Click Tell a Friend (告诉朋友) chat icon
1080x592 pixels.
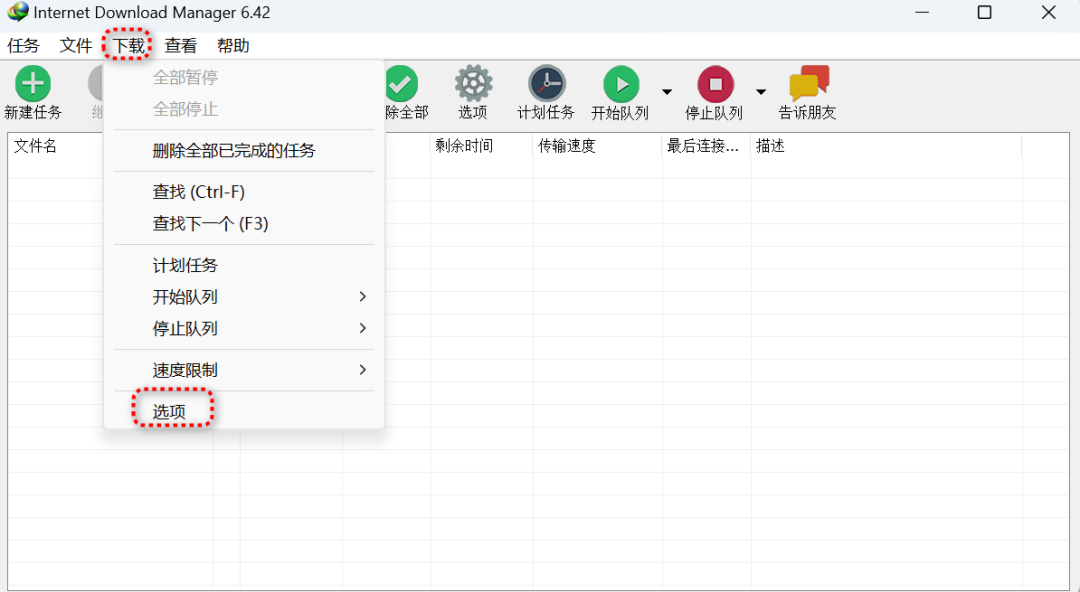[x=809, y=83]
